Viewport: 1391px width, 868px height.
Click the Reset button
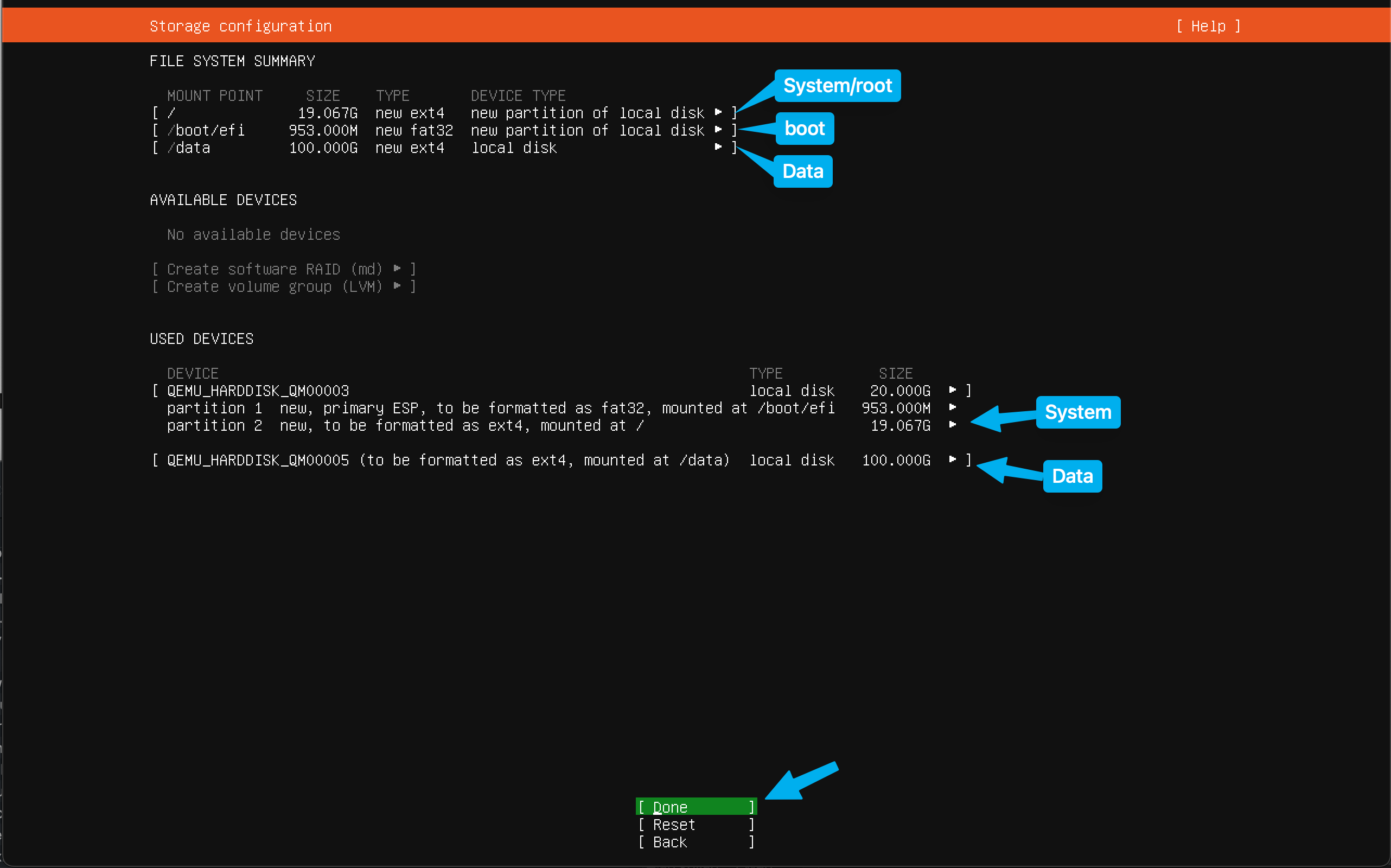tap(695, 825)
